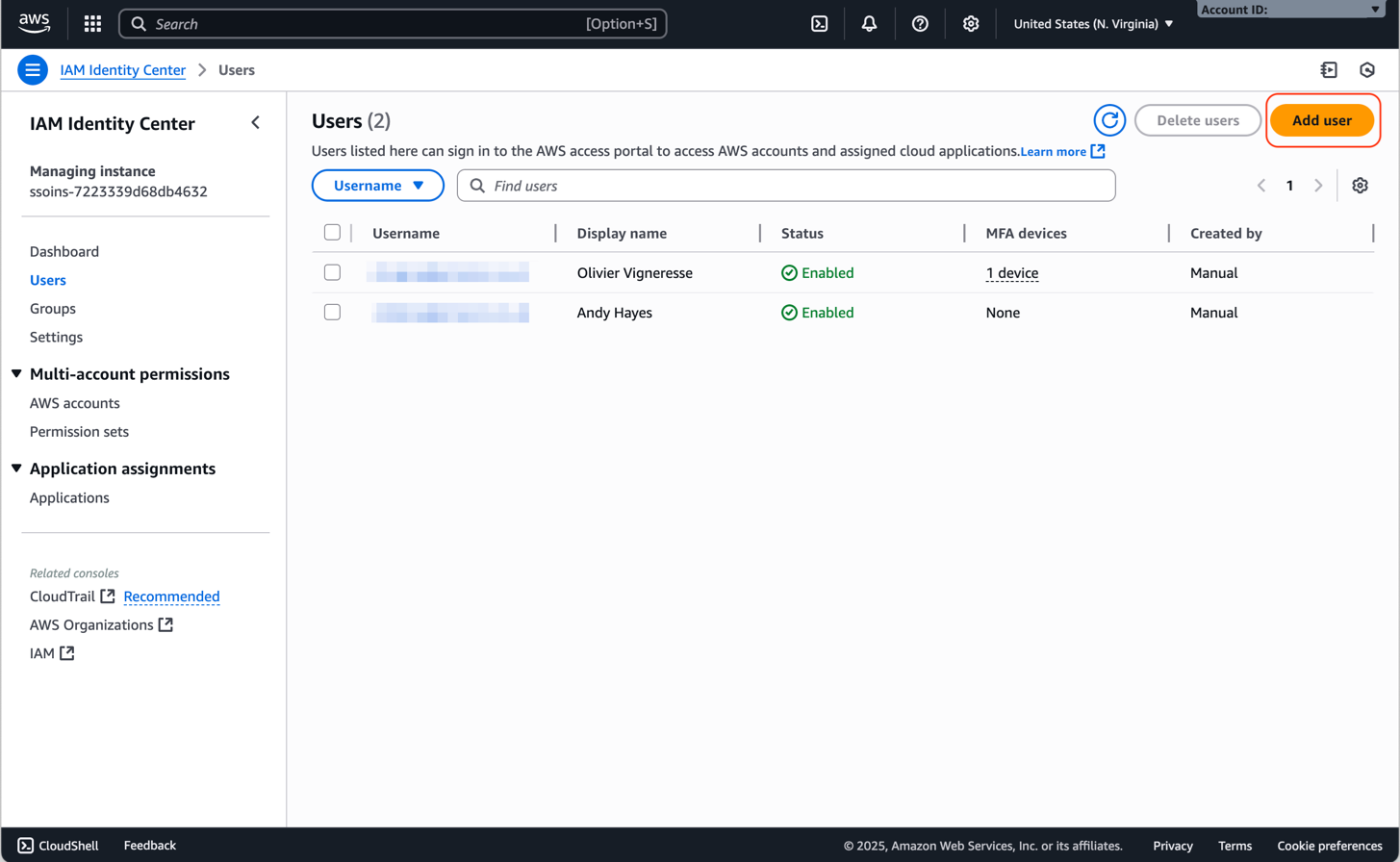
Task: Open the services grid menu
Action: tap(93, 24)
